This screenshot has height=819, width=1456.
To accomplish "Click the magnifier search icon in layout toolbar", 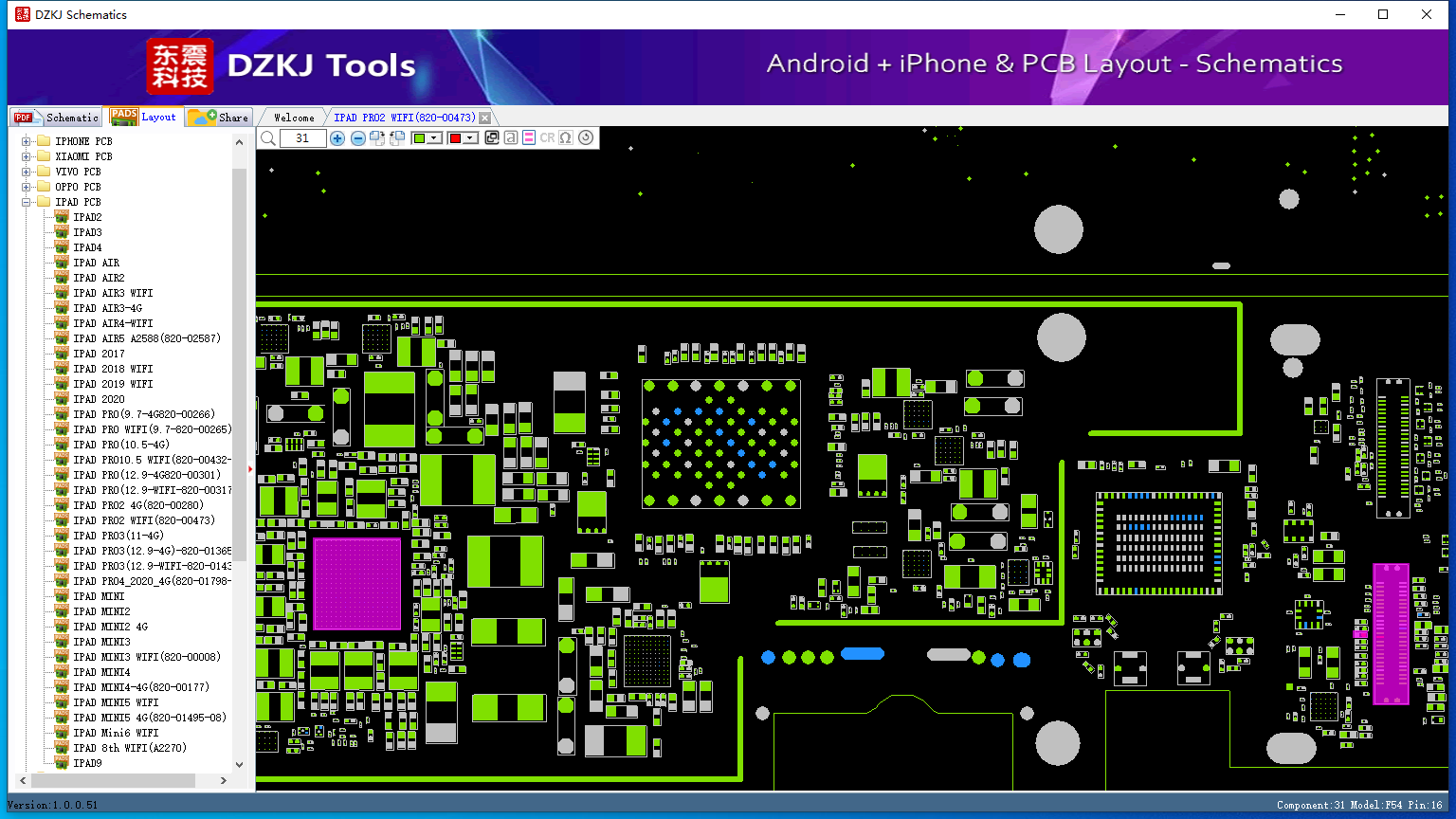I will (268, 138).
